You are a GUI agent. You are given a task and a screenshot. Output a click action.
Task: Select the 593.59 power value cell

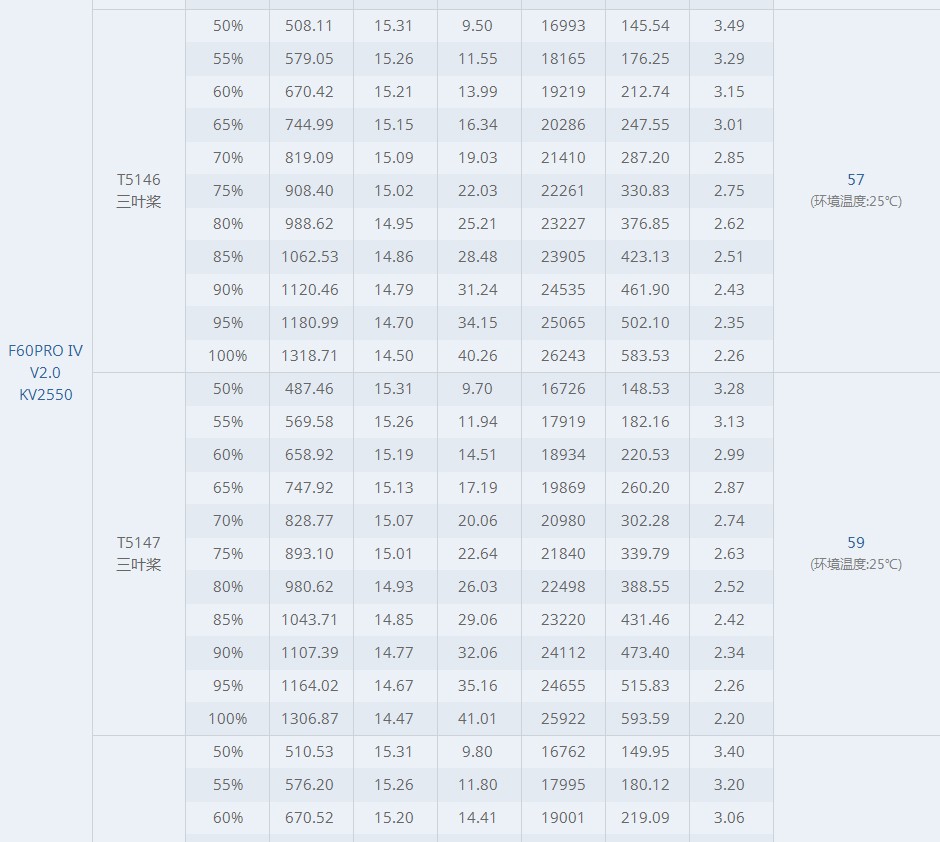click(645, 719)
